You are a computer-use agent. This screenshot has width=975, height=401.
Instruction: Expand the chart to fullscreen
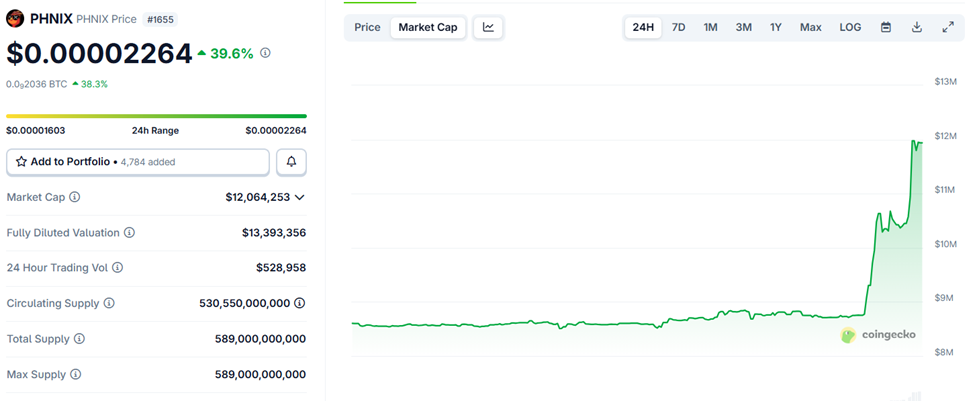click(948, 27)
